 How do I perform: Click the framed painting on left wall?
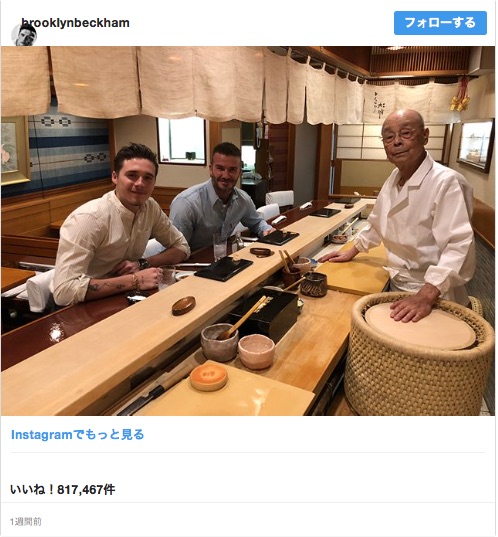click(14, 151)
